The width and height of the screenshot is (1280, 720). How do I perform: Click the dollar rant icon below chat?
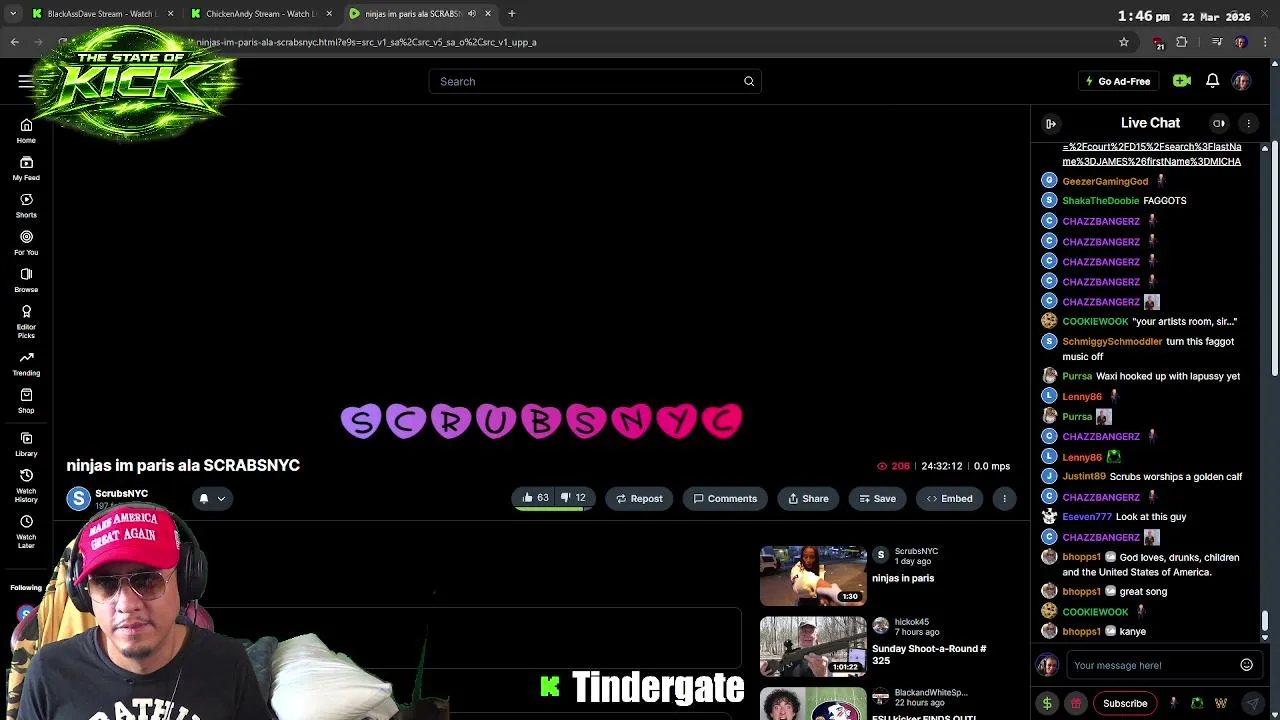coord(1047,703)
